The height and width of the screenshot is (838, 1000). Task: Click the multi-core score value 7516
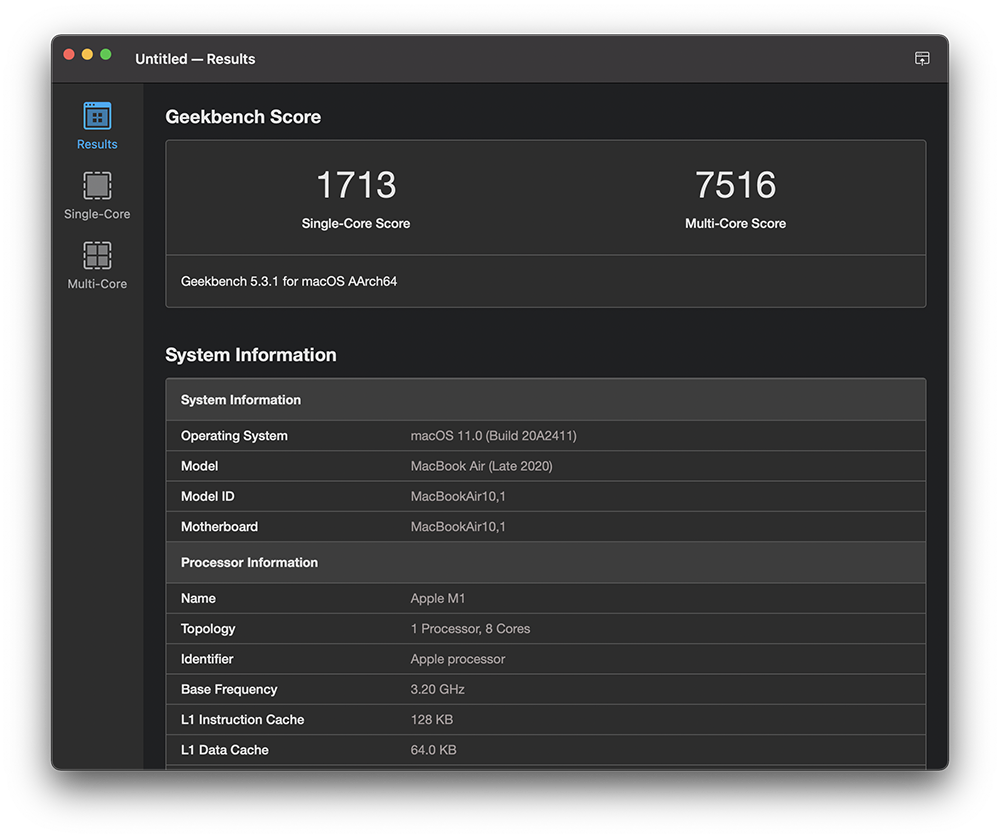click(x=735, y=185)
